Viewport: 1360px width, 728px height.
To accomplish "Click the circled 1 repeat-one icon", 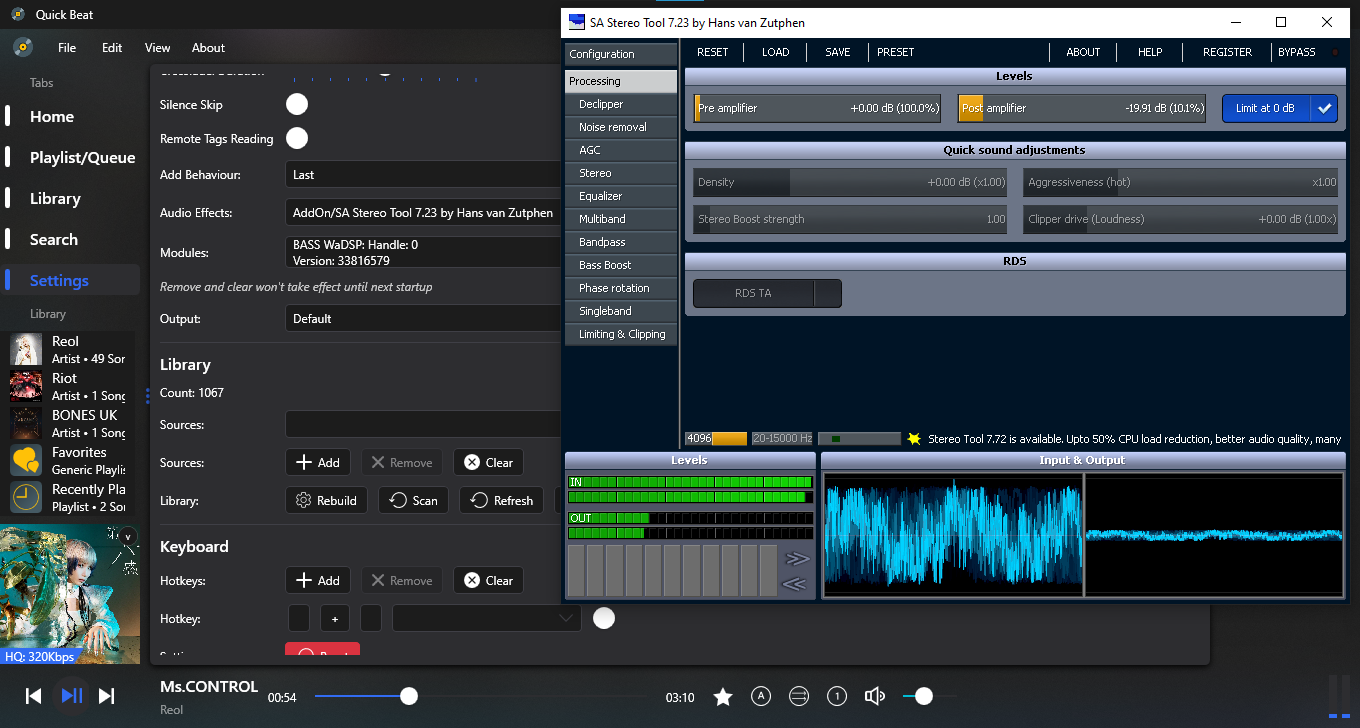I will [838, 697].
